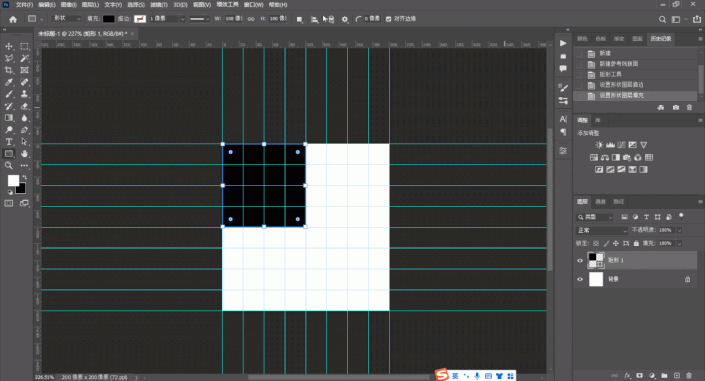Select the Hand tool
This screenshot has height=381, width=705.
(24, 154)
